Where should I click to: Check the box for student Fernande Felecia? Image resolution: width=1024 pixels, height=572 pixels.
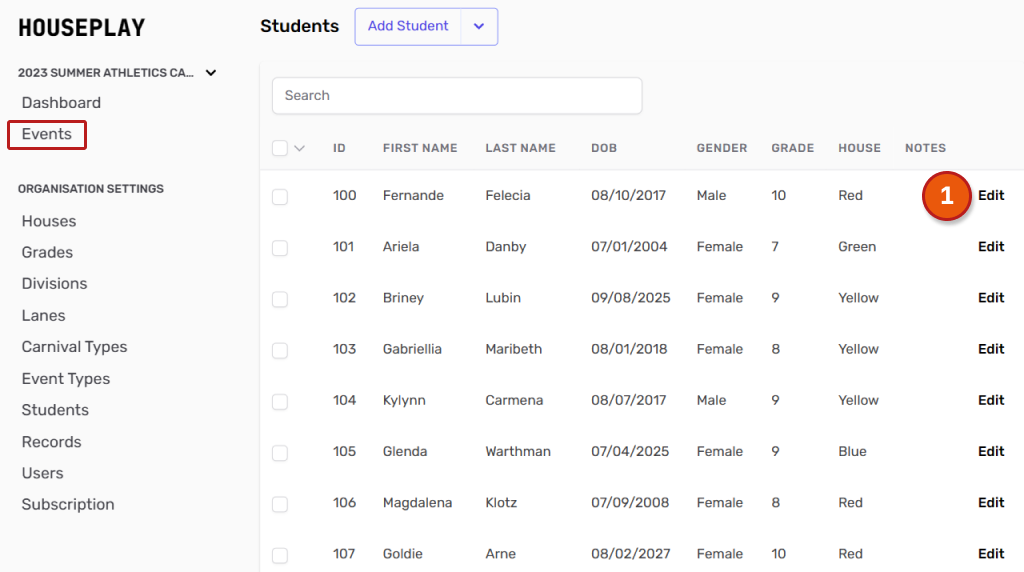tap(280, 197)
